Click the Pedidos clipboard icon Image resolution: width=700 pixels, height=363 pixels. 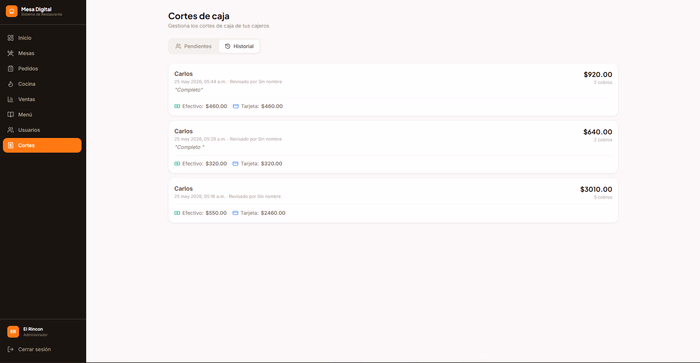10,68
